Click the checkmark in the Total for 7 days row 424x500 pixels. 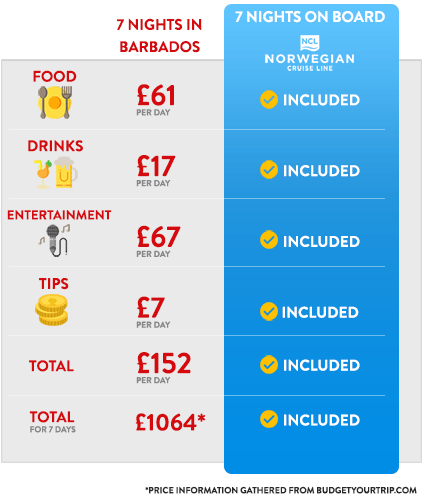pos(269,419)
